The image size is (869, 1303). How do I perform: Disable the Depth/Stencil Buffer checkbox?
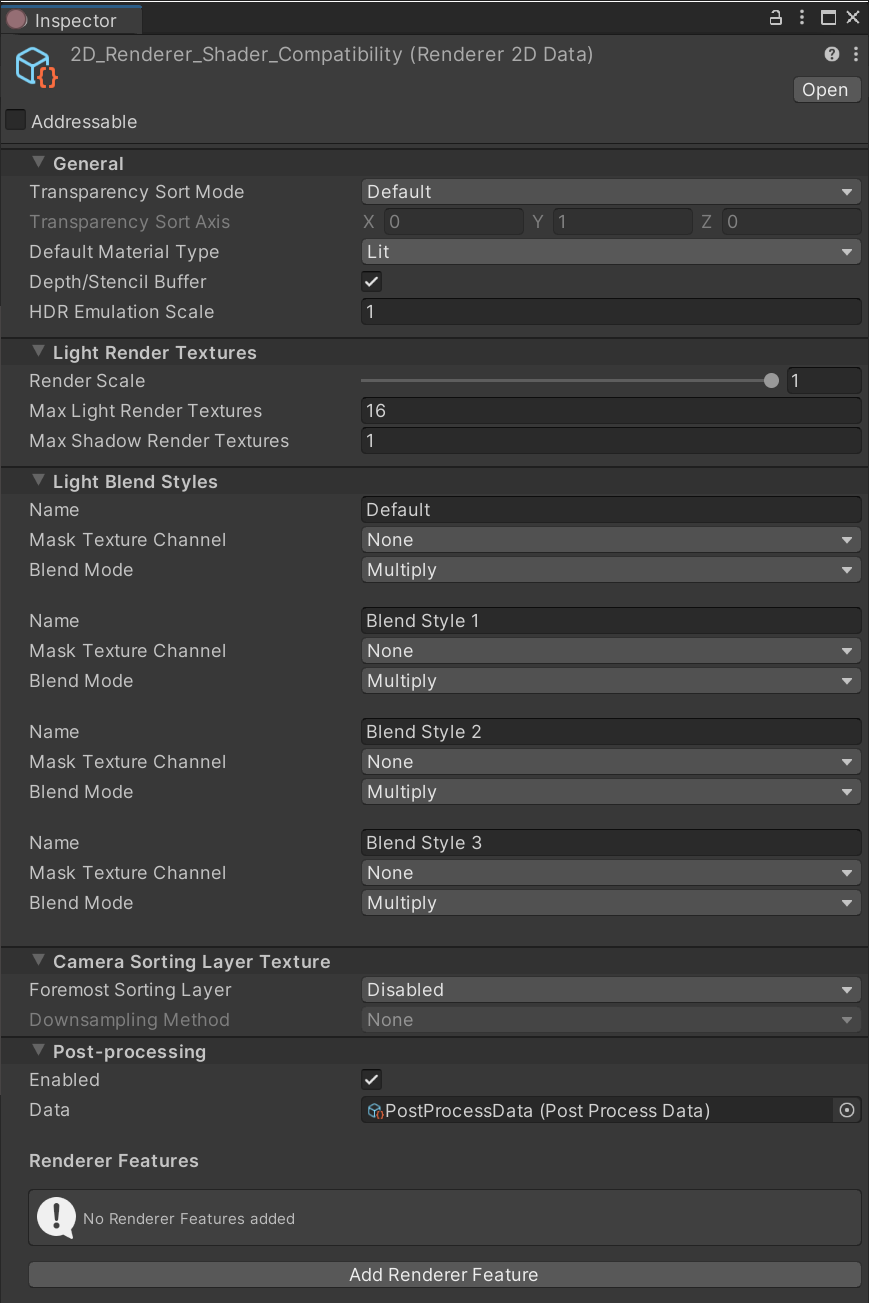pos(371,281)
